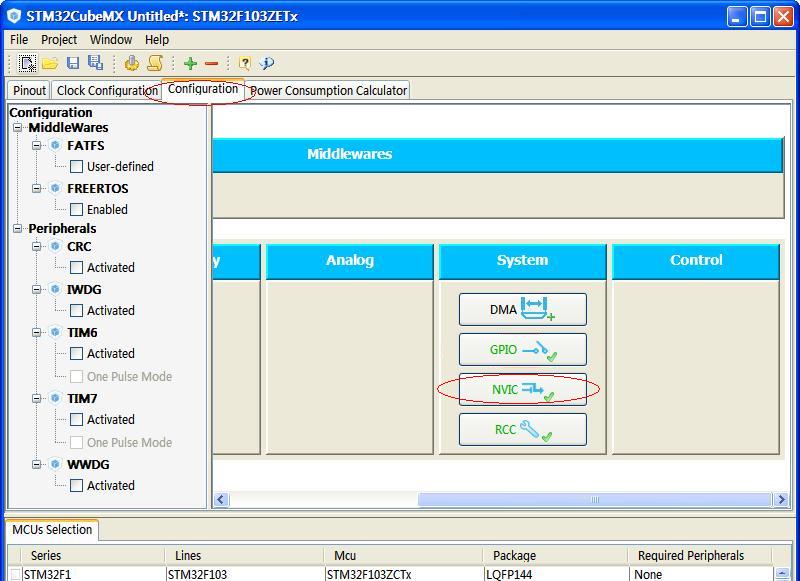Click the horizontal scrollbar right arrow

pos(781,499)
